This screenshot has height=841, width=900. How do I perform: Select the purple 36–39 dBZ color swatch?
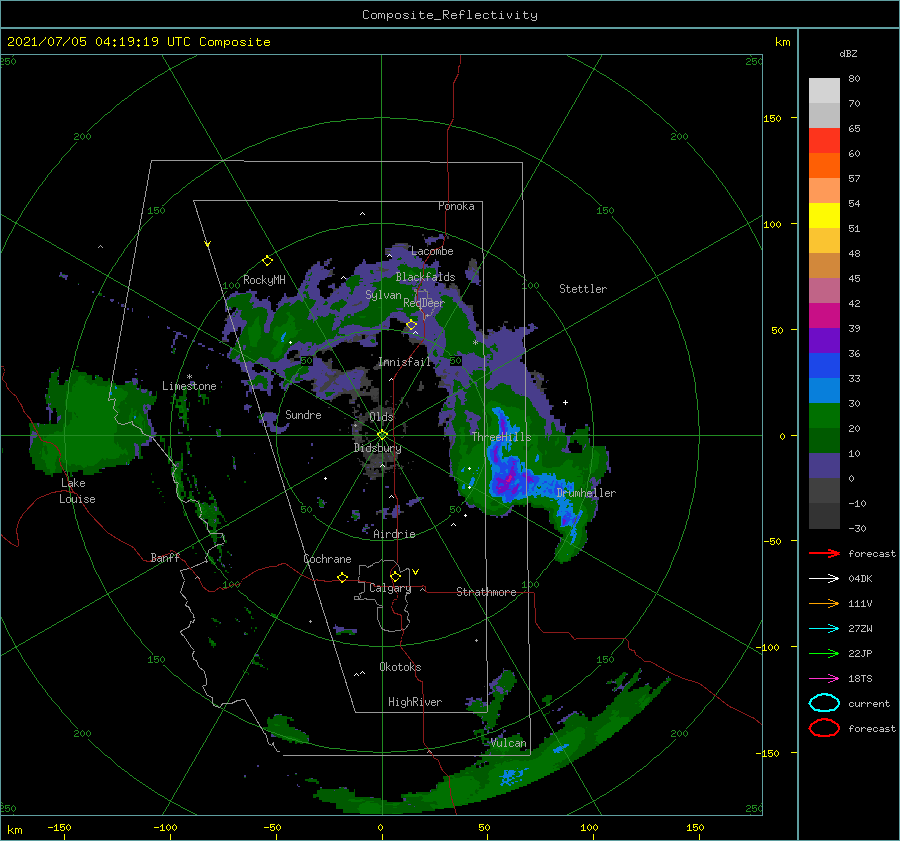[824, 340]
